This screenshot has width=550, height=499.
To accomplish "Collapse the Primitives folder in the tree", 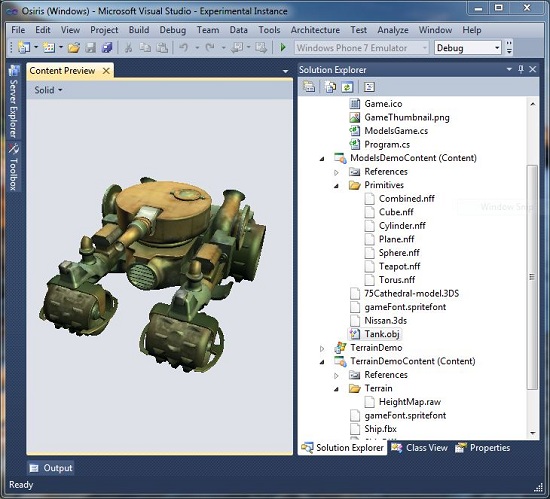I will [336, 186].
